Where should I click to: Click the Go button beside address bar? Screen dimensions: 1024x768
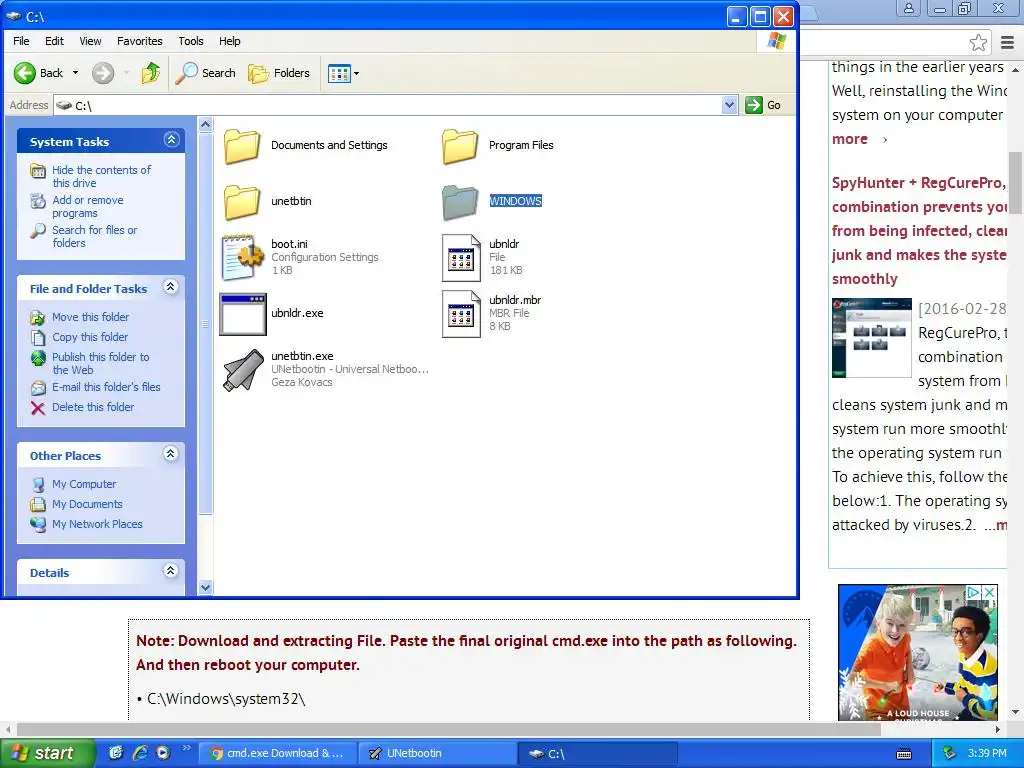[x=763, y=104]
